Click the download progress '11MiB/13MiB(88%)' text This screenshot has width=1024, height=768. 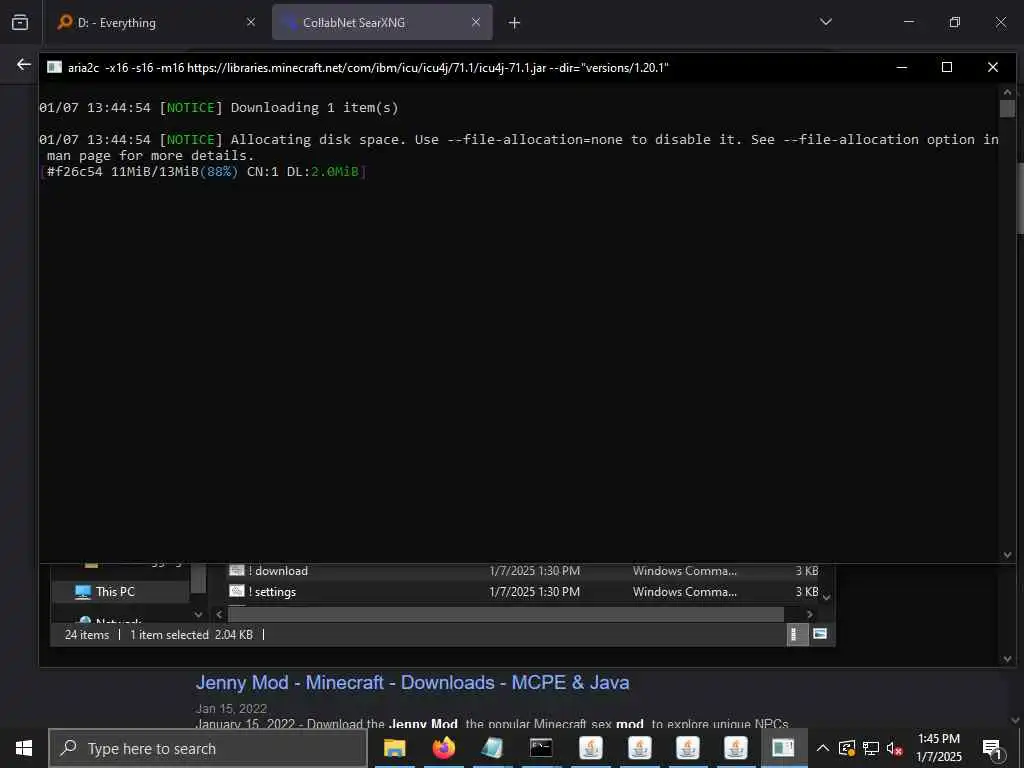click(x=174, y=172)
